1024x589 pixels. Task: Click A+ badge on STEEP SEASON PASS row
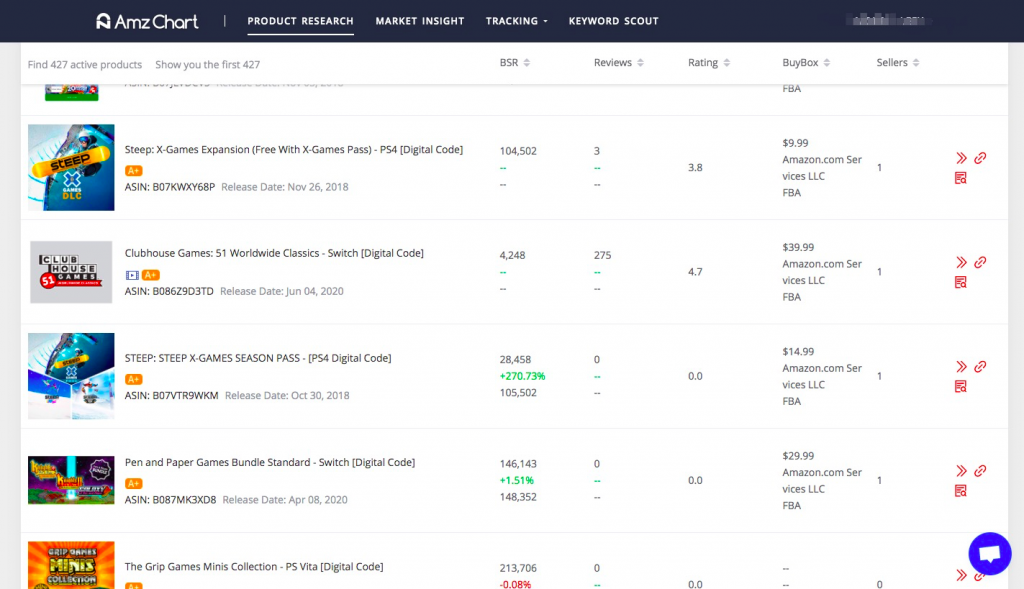tap(133, 379)
